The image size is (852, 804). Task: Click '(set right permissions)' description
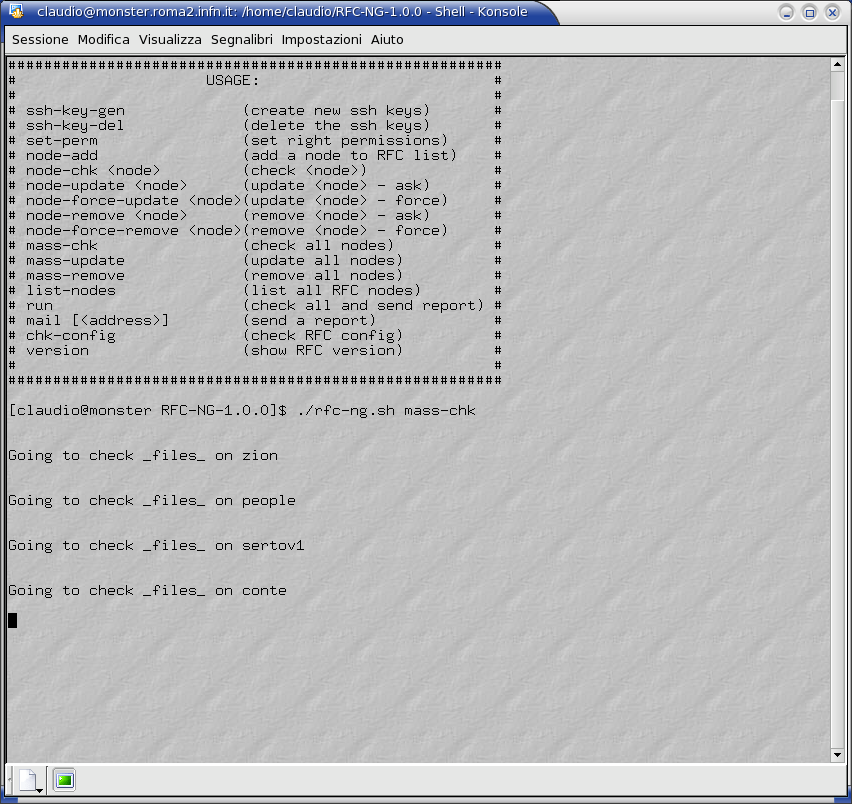pyautogui.click(x=346, y=141)
